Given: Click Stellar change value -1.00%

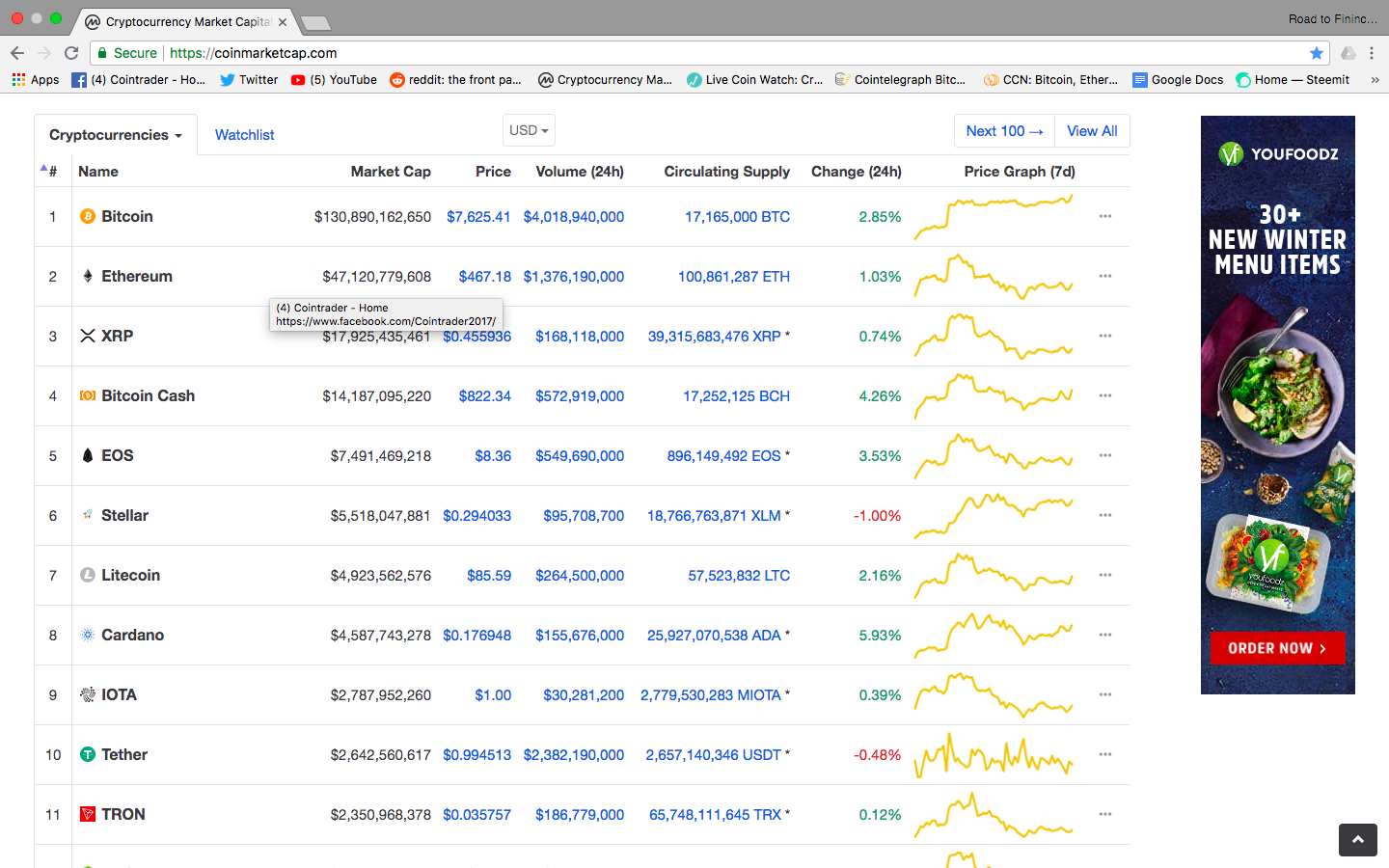Looking at the screenshot, I should 877,516.
